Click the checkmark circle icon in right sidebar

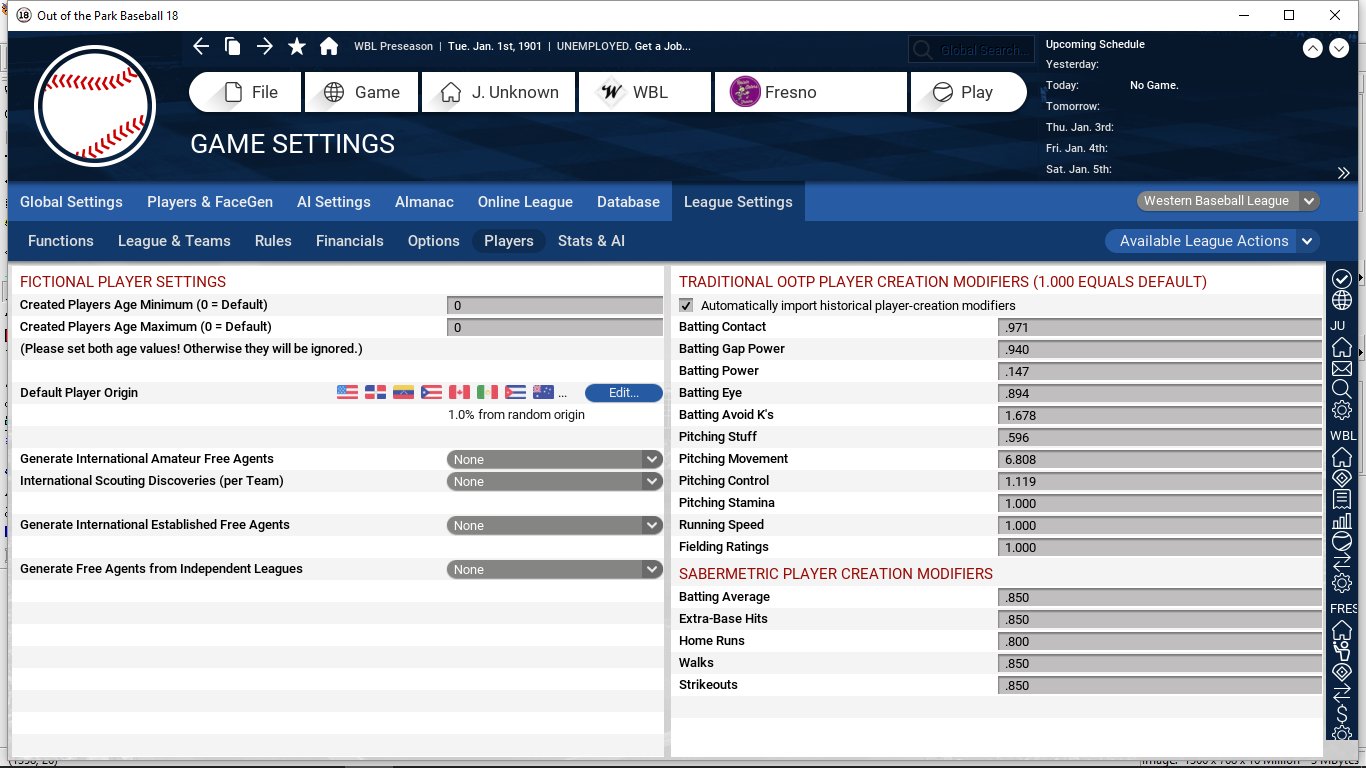pos(1342,279)
